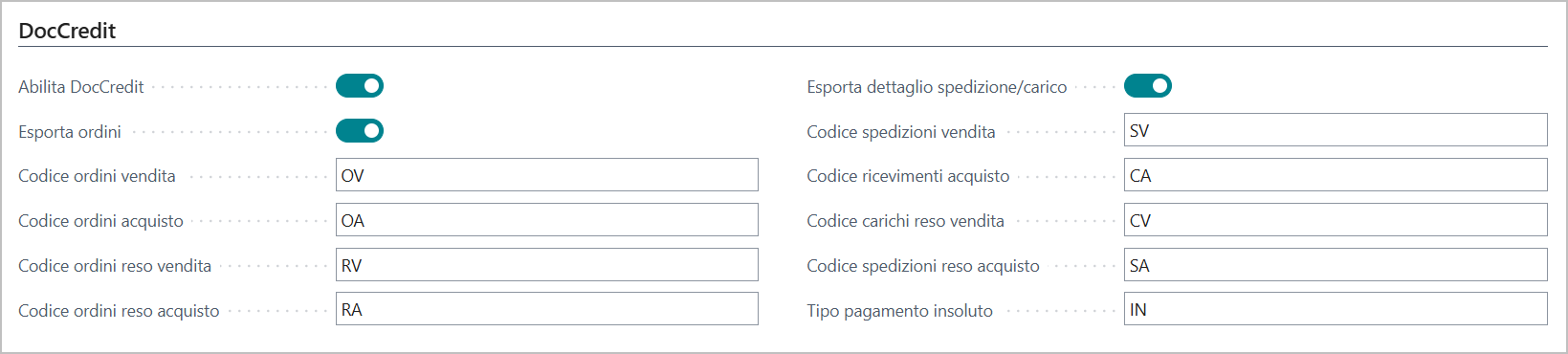Toggle the Abilita DocCredit switch
The width and height of the screenshot is (1568, 354).
pos(360,86)
